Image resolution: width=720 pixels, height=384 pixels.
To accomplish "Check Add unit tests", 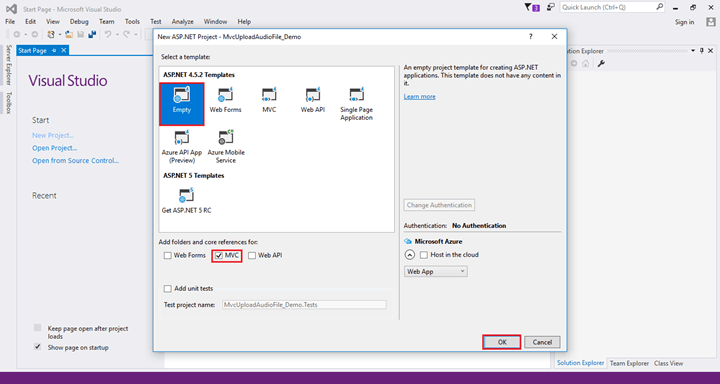I will point(168,288).
